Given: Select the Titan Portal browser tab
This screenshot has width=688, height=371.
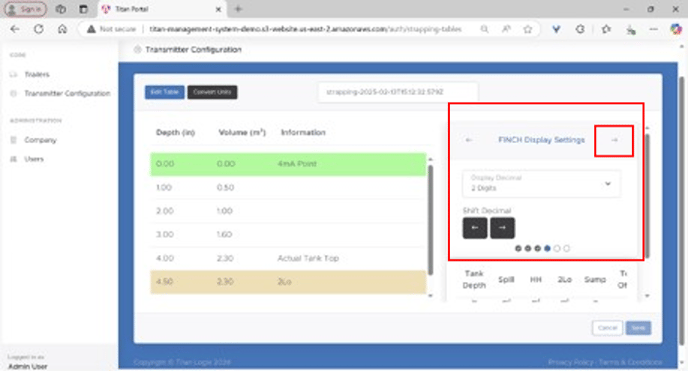Looking at the screenshot, I should [x=161, y=9].
